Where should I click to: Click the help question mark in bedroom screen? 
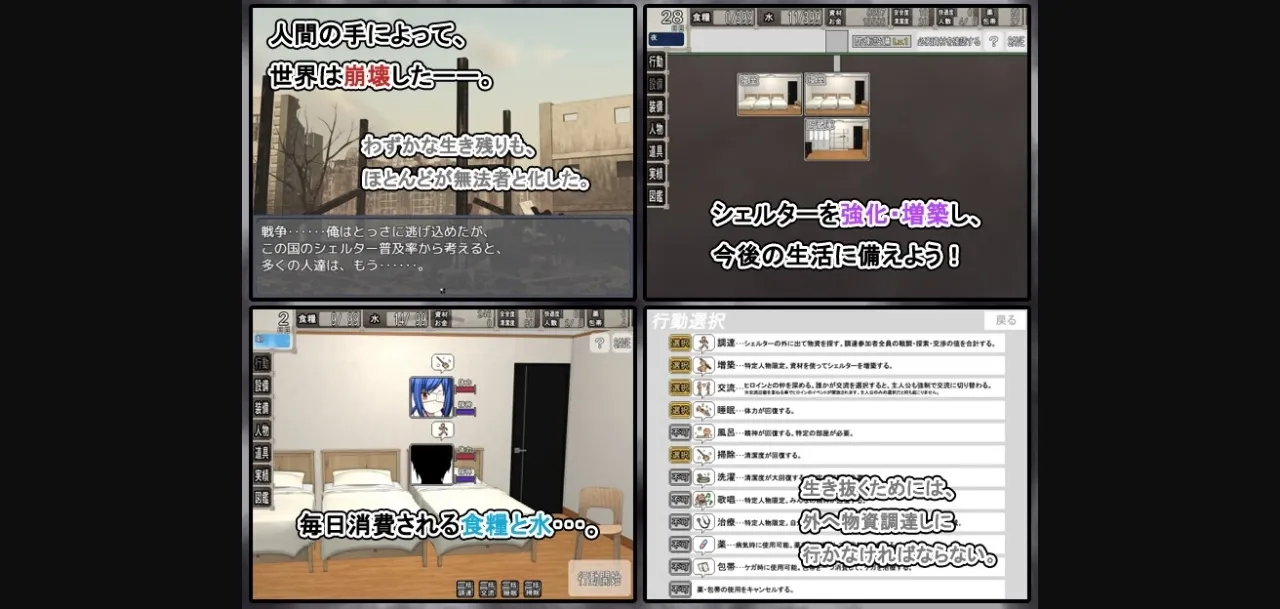coord(599,343)
